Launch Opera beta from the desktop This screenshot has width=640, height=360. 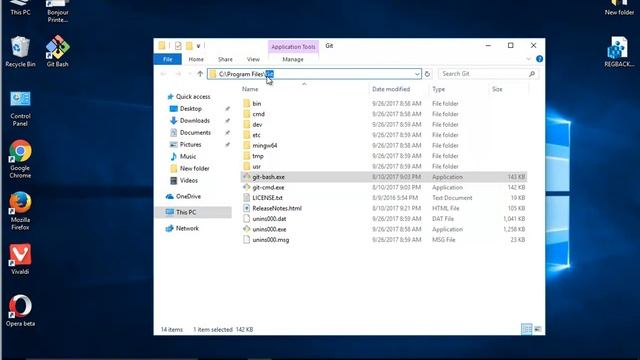pos(20,311)
